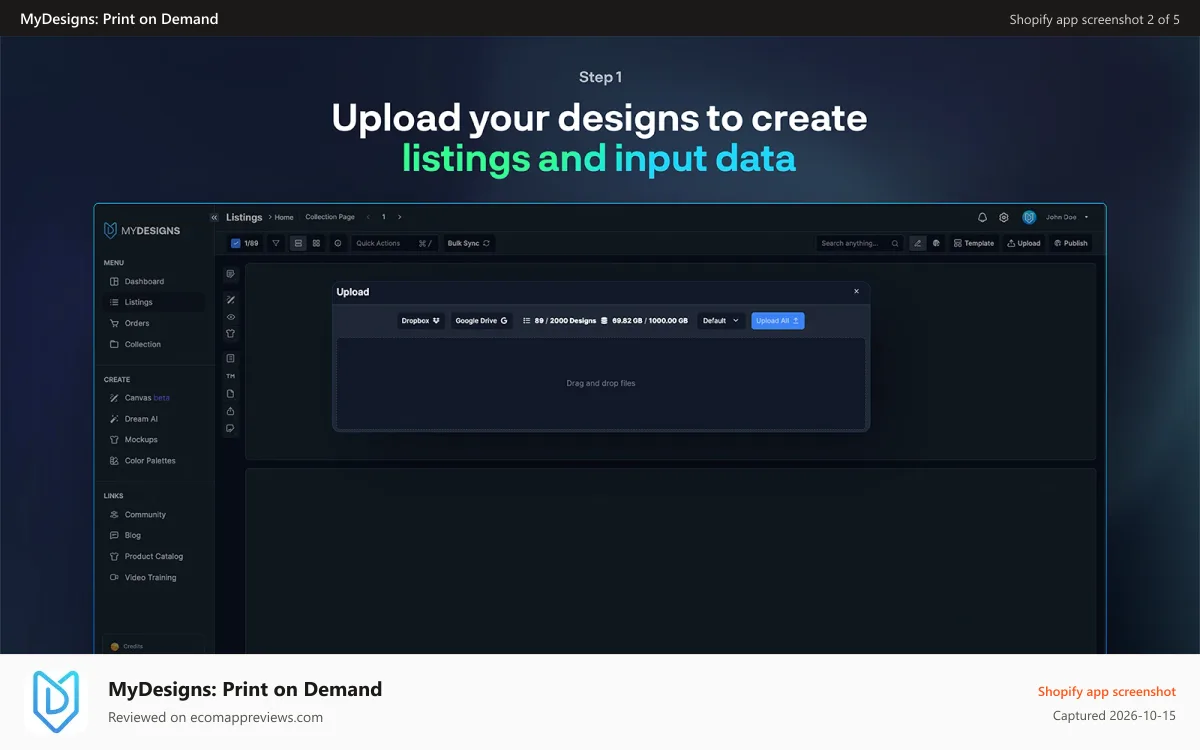Open the Template button
Screen dimensions: 1200x750
pyautogui.click(x=974, y=243)
